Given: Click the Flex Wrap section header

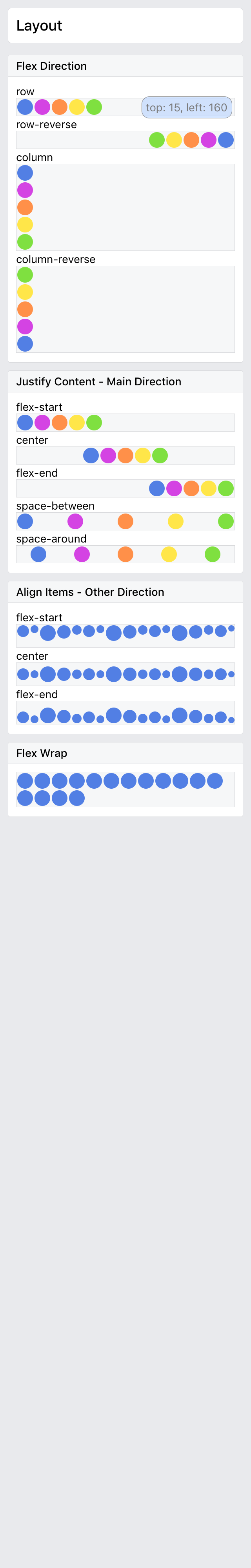Looking at the screenshot, I should [x=42, y=753].
